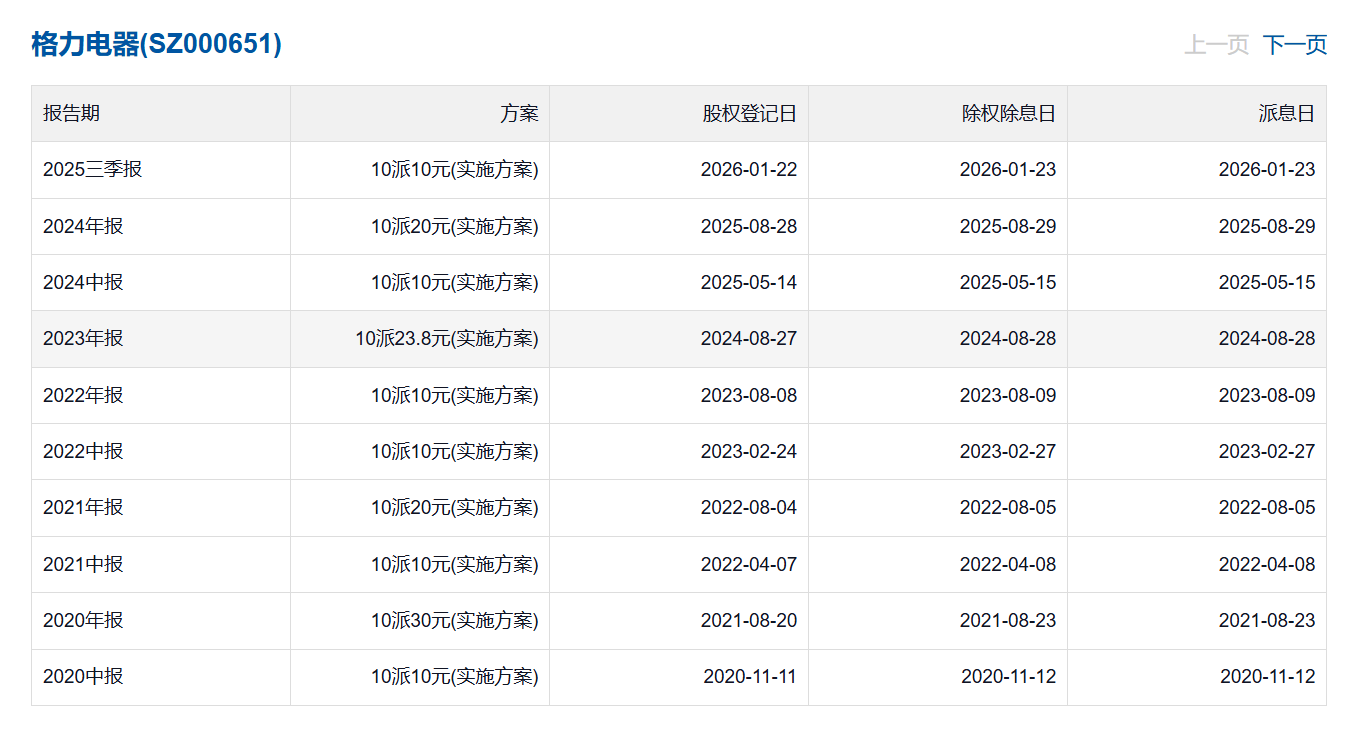Go to next page via 下一页

click(x=1294, y=45)
